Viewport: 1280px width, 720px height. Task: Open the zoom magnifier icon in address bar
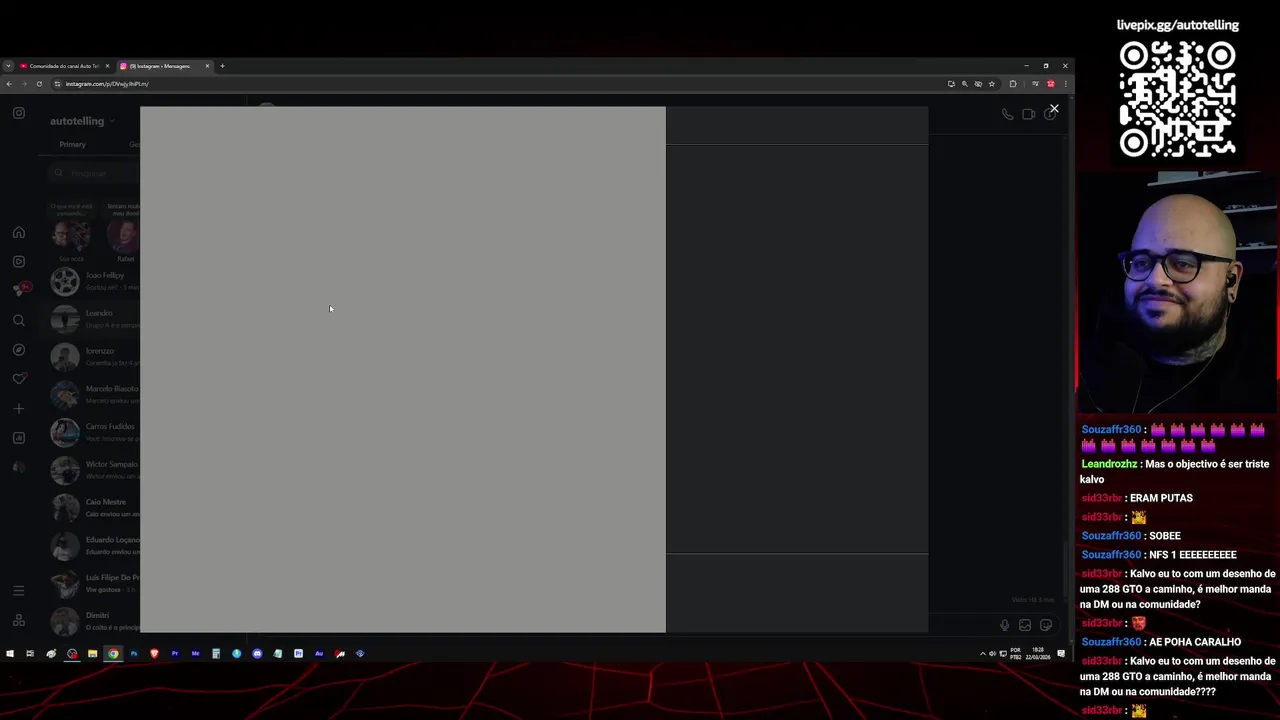[x=964, y=84]
